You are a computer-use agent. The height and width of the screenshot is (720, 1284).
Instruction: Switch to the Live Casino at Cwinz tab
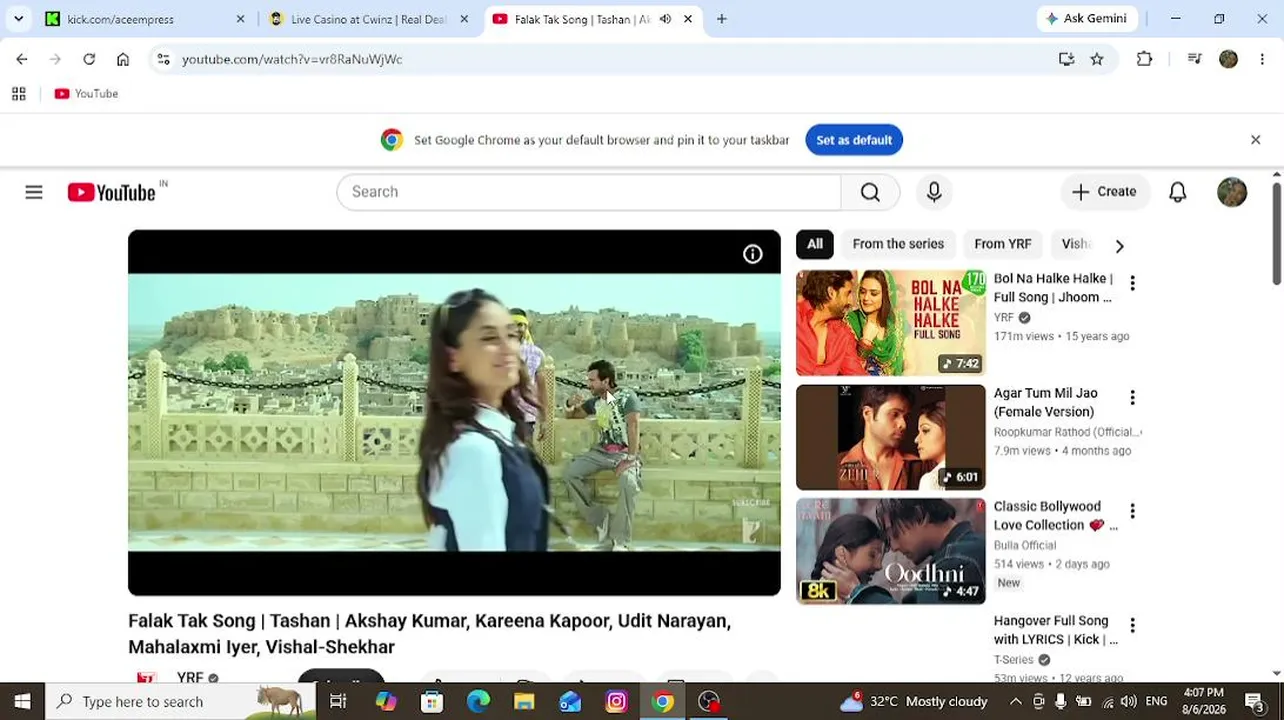pos(368,19)
